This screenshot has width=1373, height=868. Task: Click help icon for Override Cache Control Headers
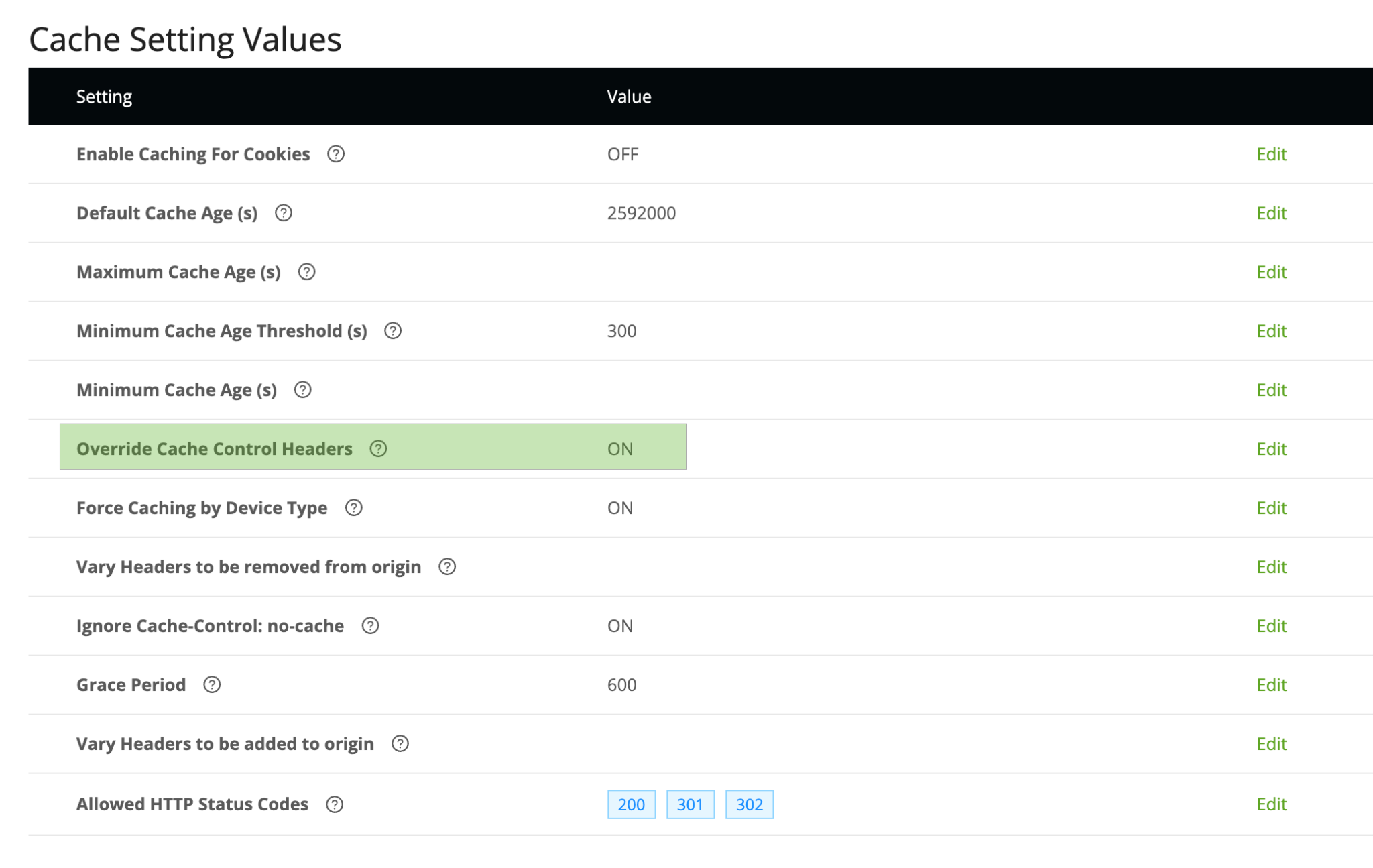pos(378,449)
